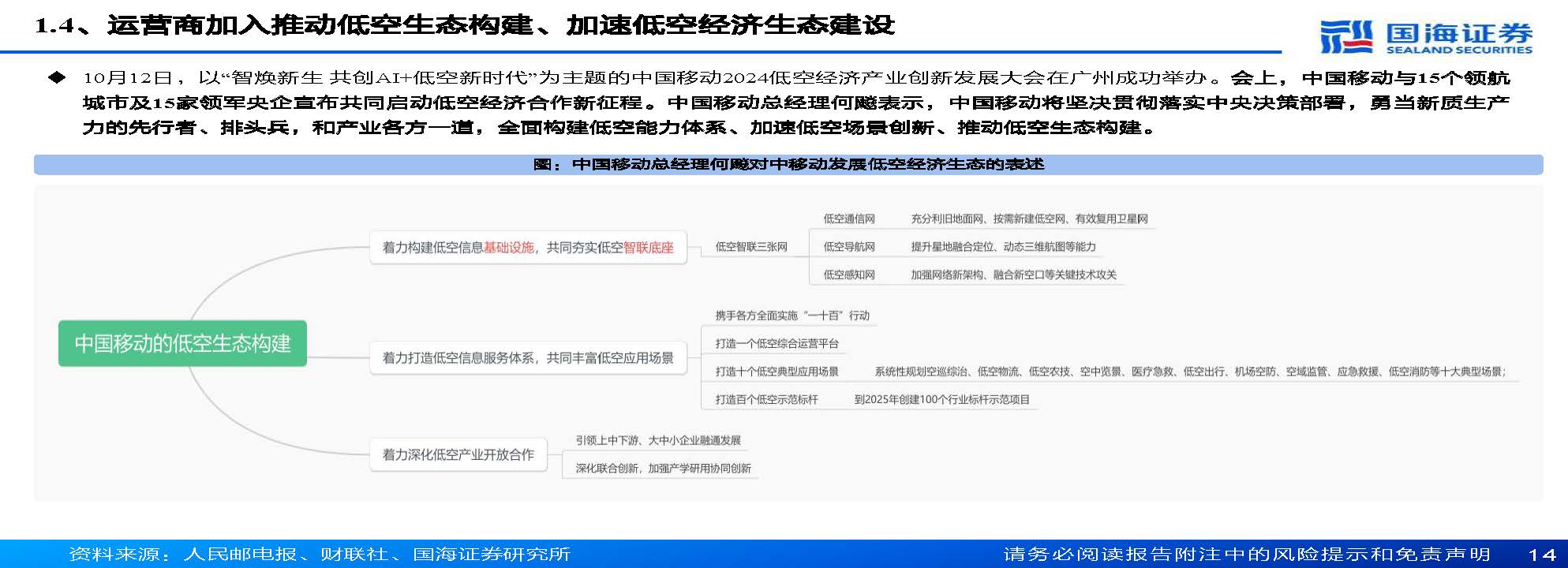Image resolution: width=1568 pixels, height=568 pixels.
Task: Select the 打造十个低空典型应用场景 node
Action: tap(777, 372)
